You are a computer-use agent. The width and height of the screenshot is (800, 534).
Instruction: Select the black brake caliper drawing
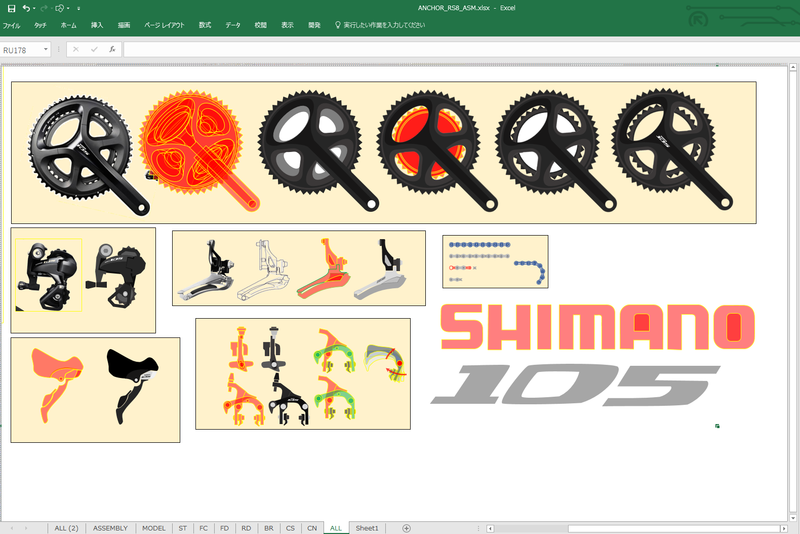point(289,400)
